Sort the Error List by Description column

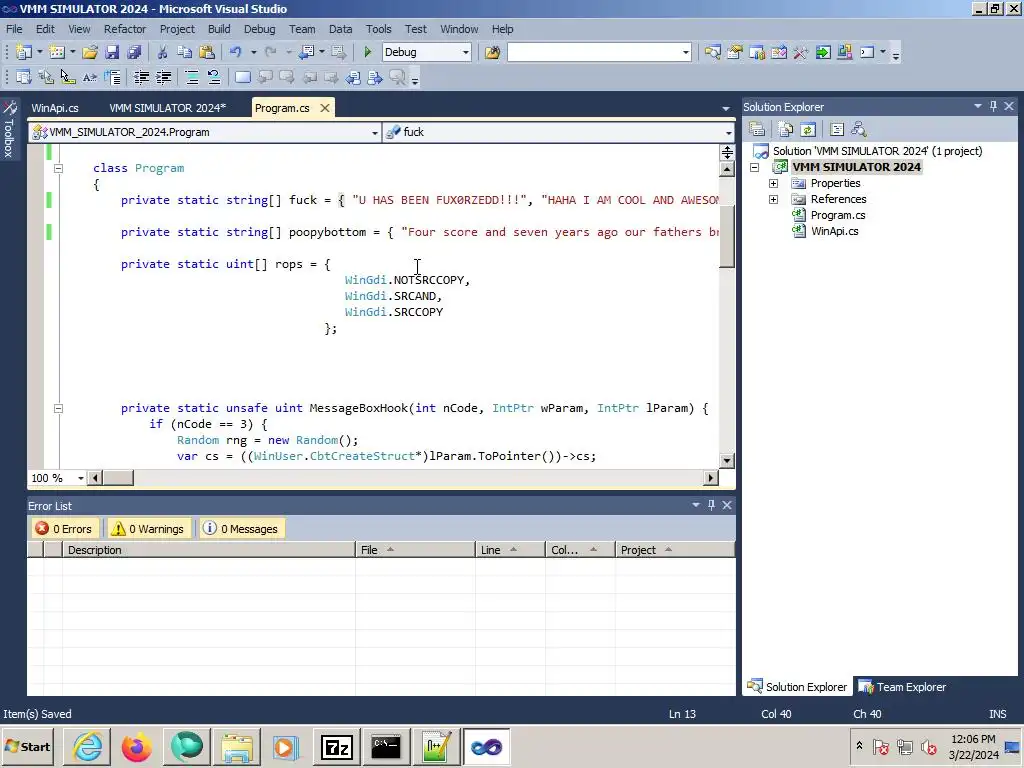click(x=208, y=550)
